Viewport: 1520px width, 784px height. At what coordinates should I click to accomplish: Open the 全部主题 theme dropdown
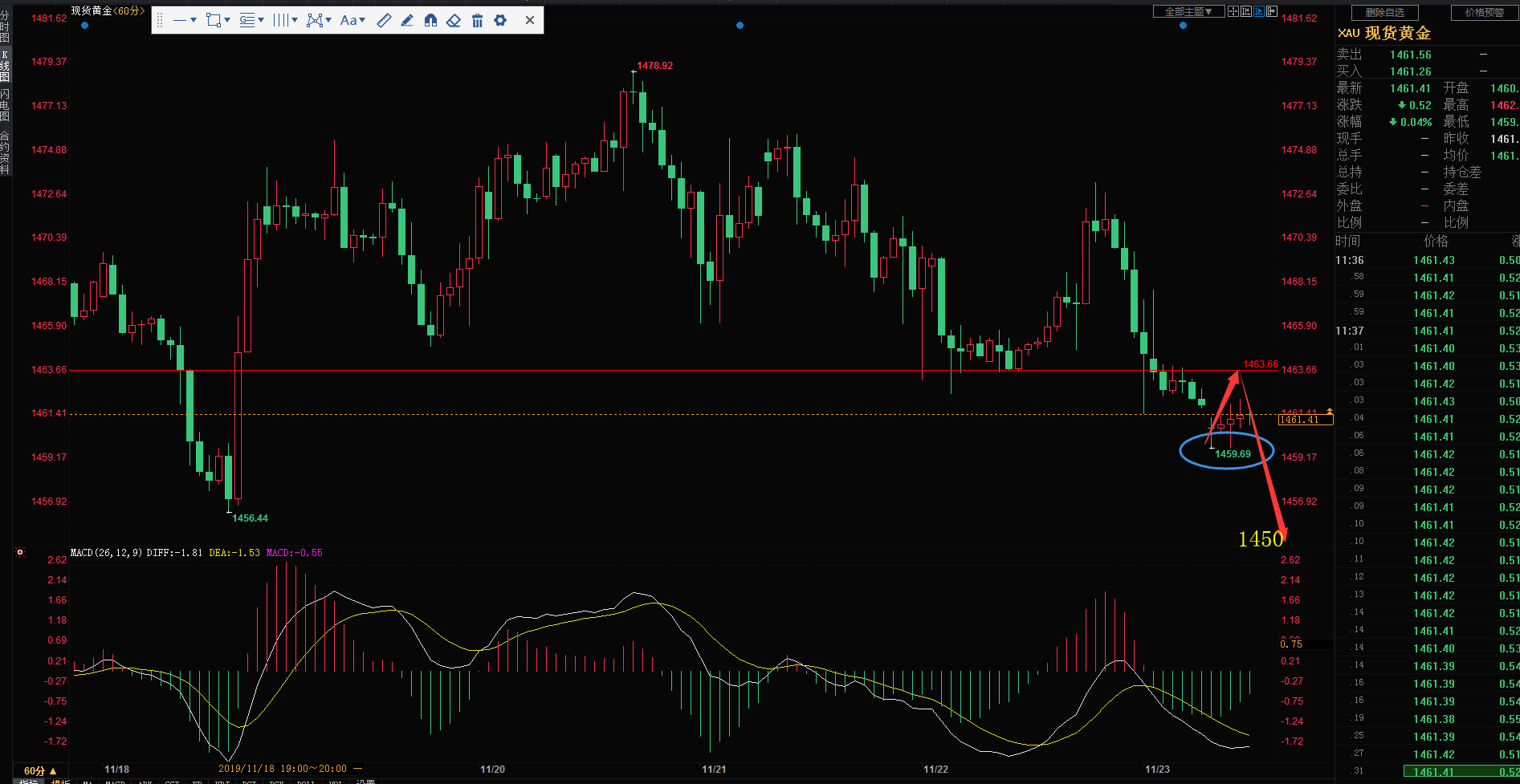[1188, 11]
